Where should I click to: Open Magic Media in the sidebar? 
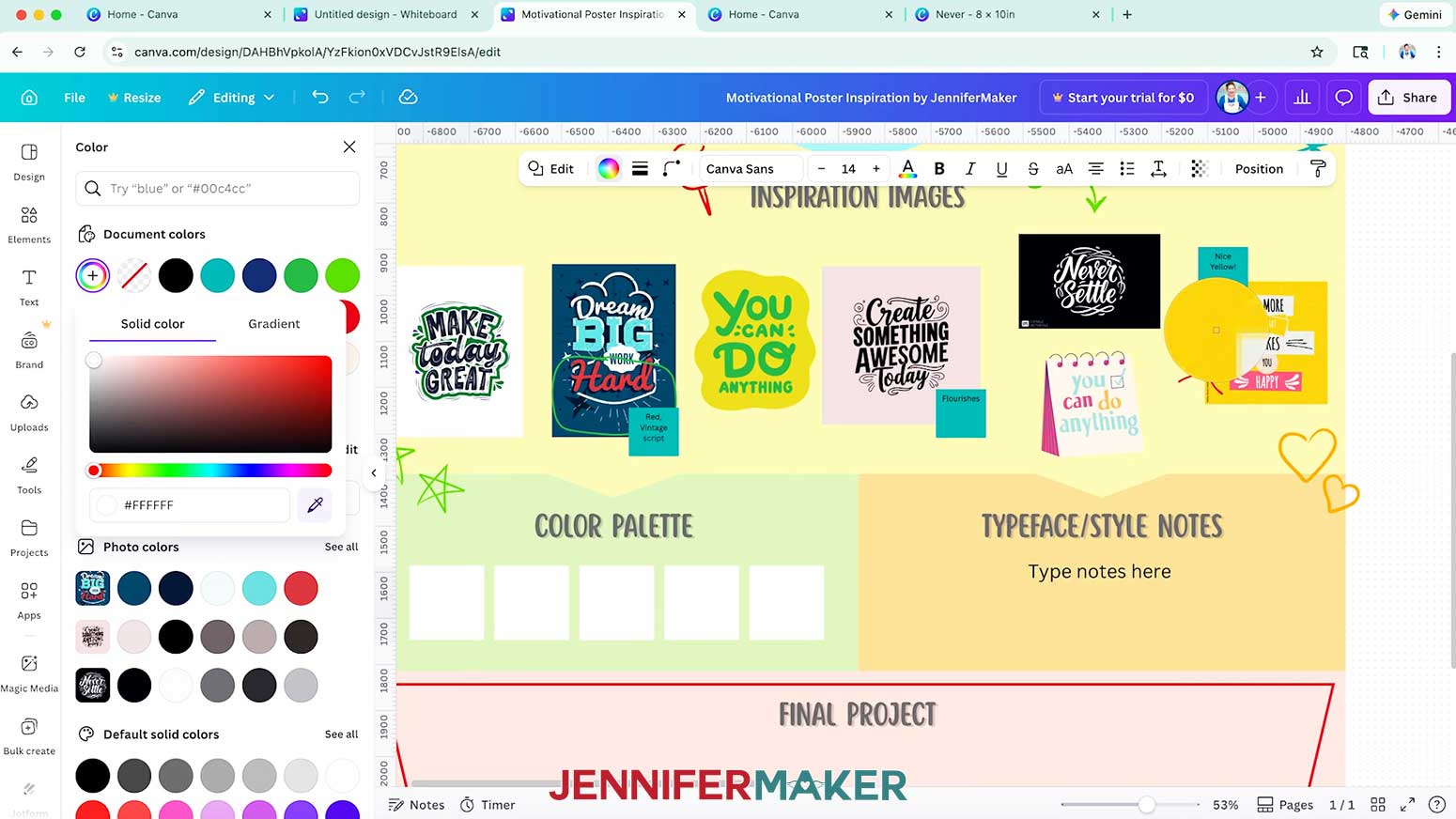click(x=29, y=673)
